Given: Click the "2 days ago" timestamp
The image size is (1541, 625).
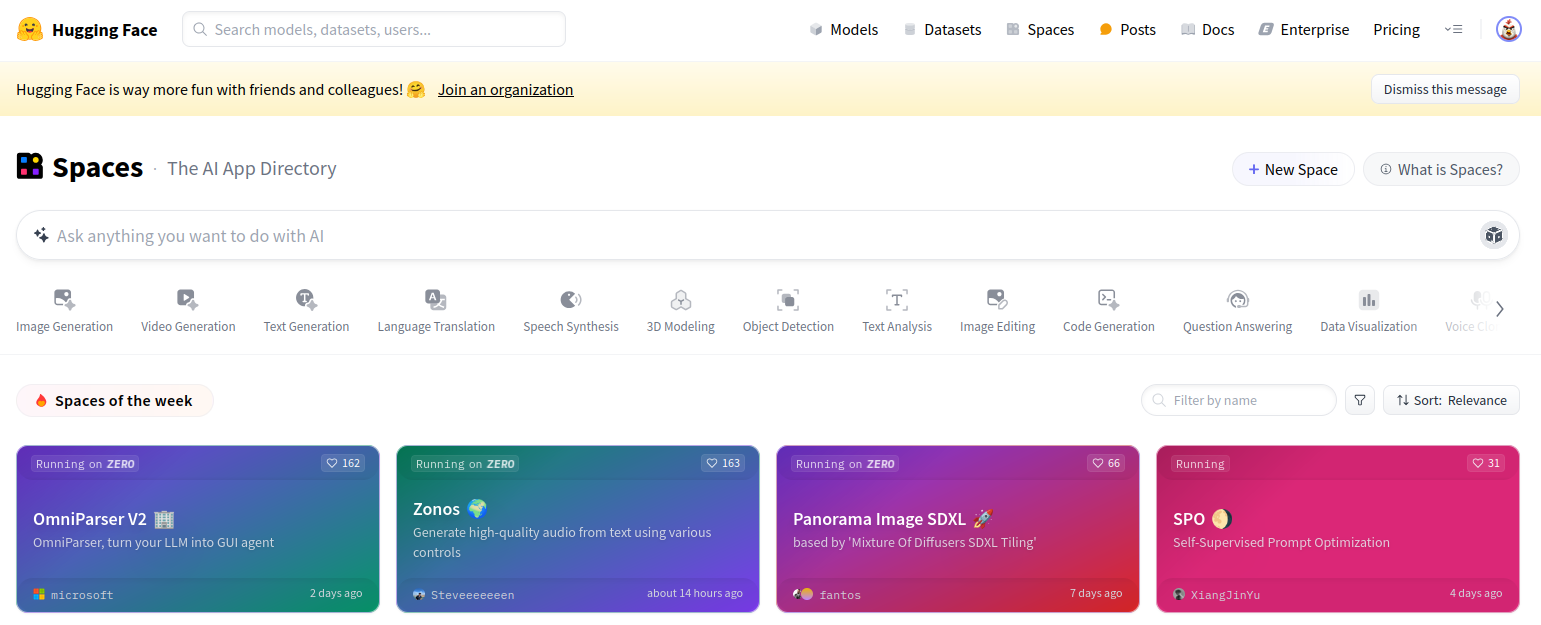Looking at the screenshot, I should coord(336,593).
